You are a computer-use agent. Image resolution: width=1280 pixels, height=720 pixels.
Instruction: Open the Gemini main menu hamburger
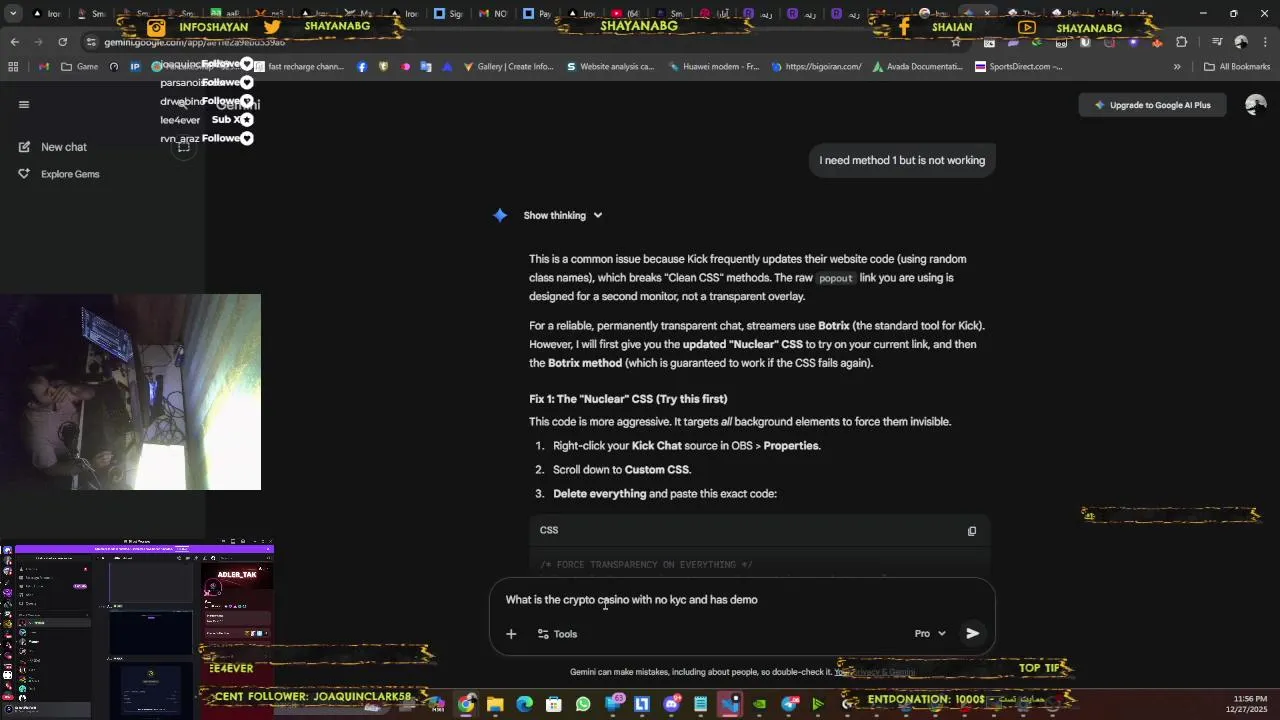pos(24,104)
